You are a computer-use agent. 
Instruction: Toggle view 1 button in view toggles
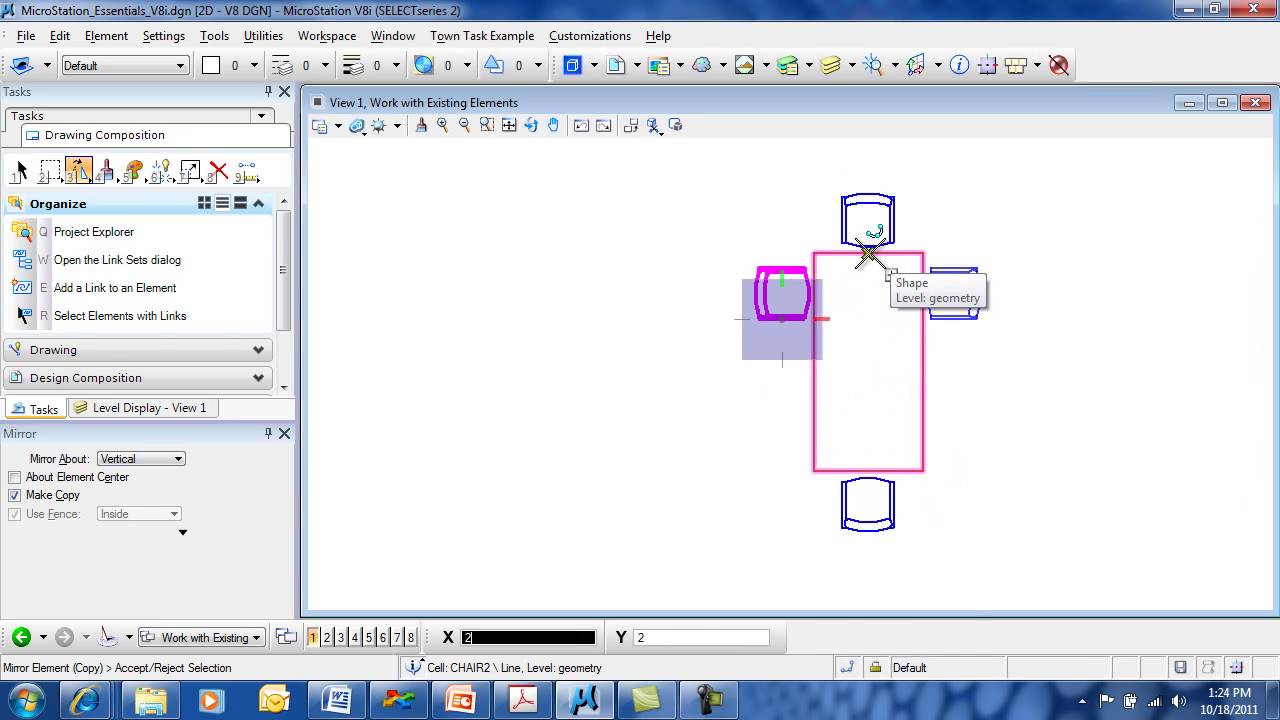coord(313,637)
